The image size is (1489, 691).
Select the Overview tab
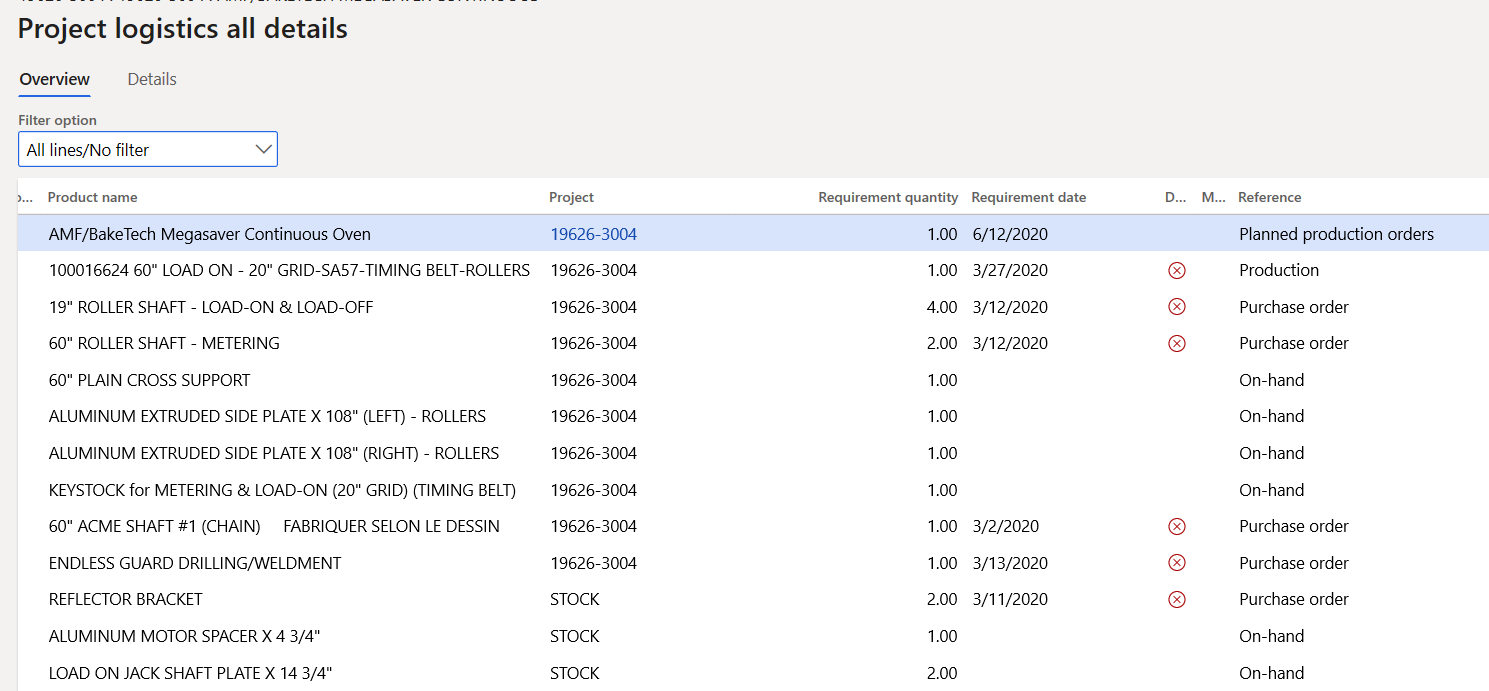(x=55, y=79)
